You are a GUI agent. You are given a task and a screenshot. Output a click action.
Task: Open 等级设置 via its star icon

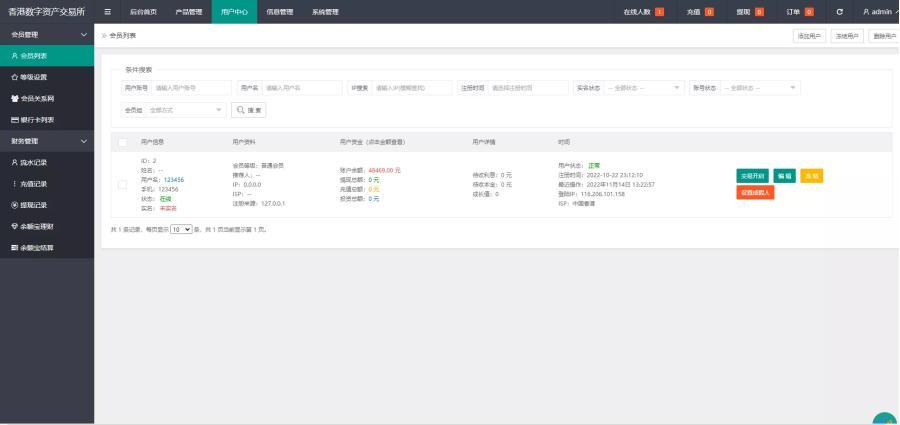click(15, 77)
